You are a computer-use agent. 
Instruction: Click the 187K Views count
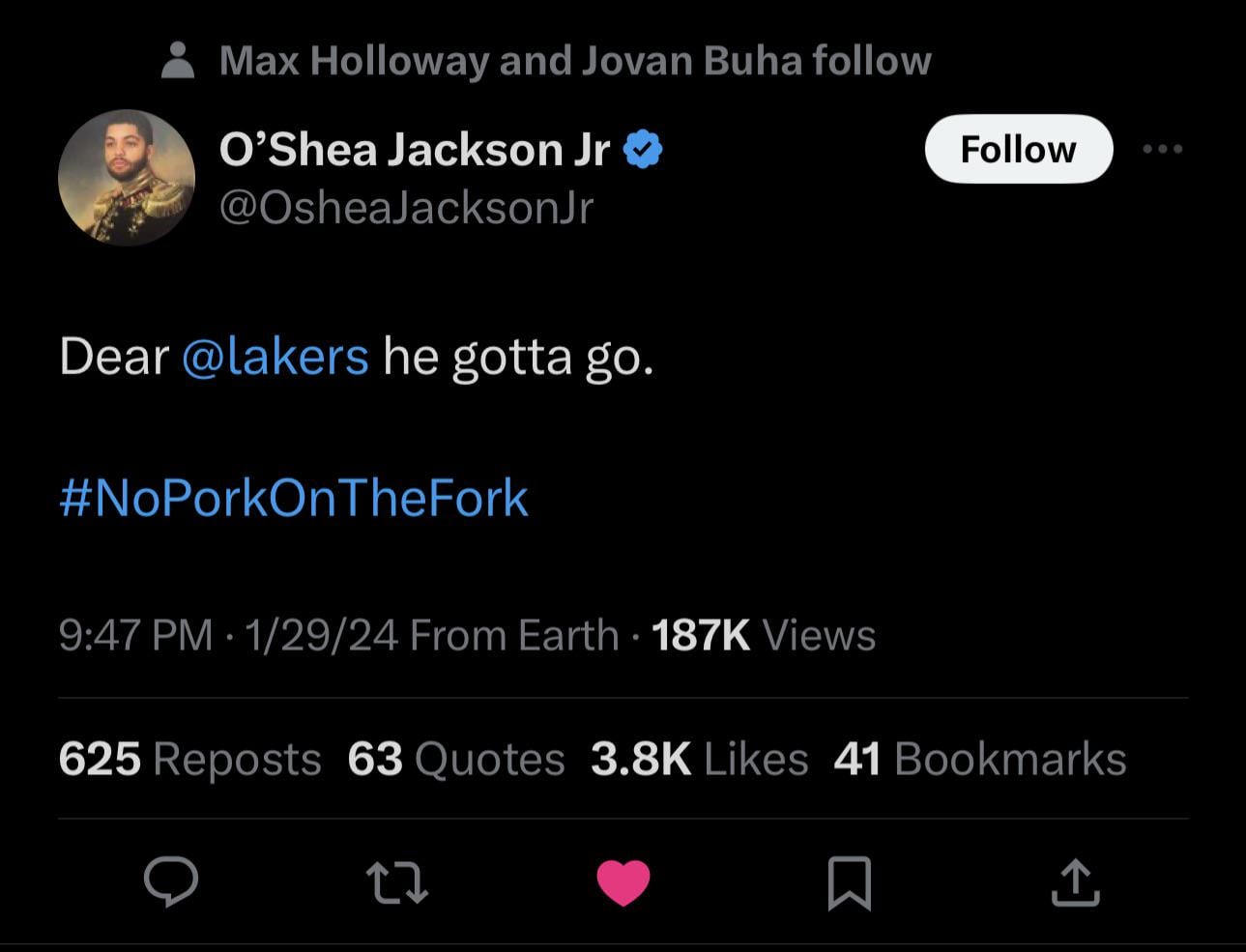pos(764,636)
